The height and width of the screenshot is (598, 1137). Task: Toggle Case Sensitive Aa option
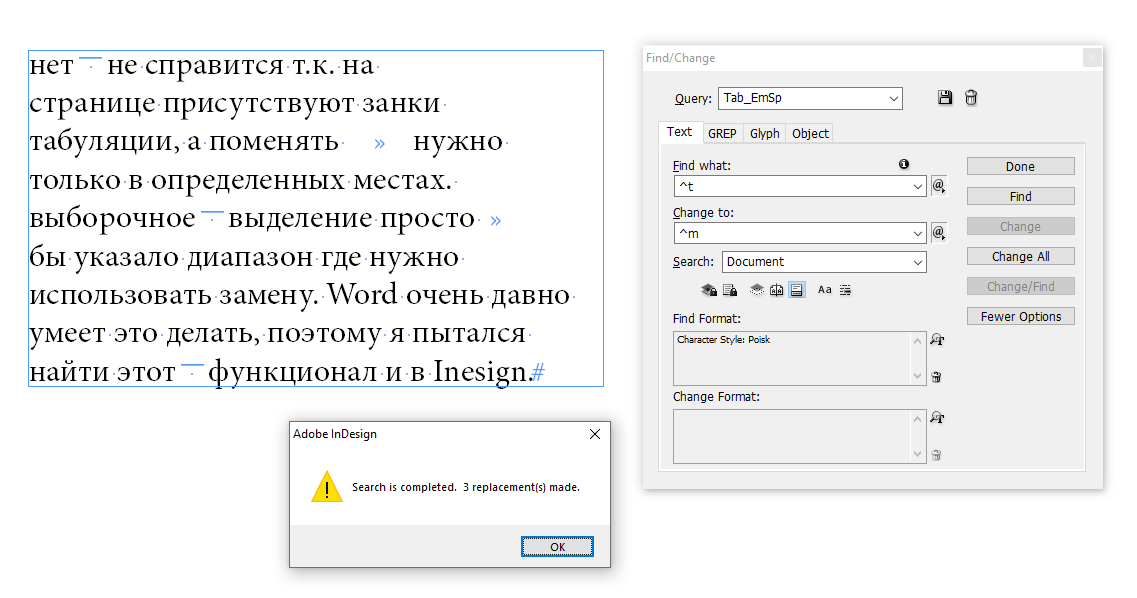[x=824, y=290]
